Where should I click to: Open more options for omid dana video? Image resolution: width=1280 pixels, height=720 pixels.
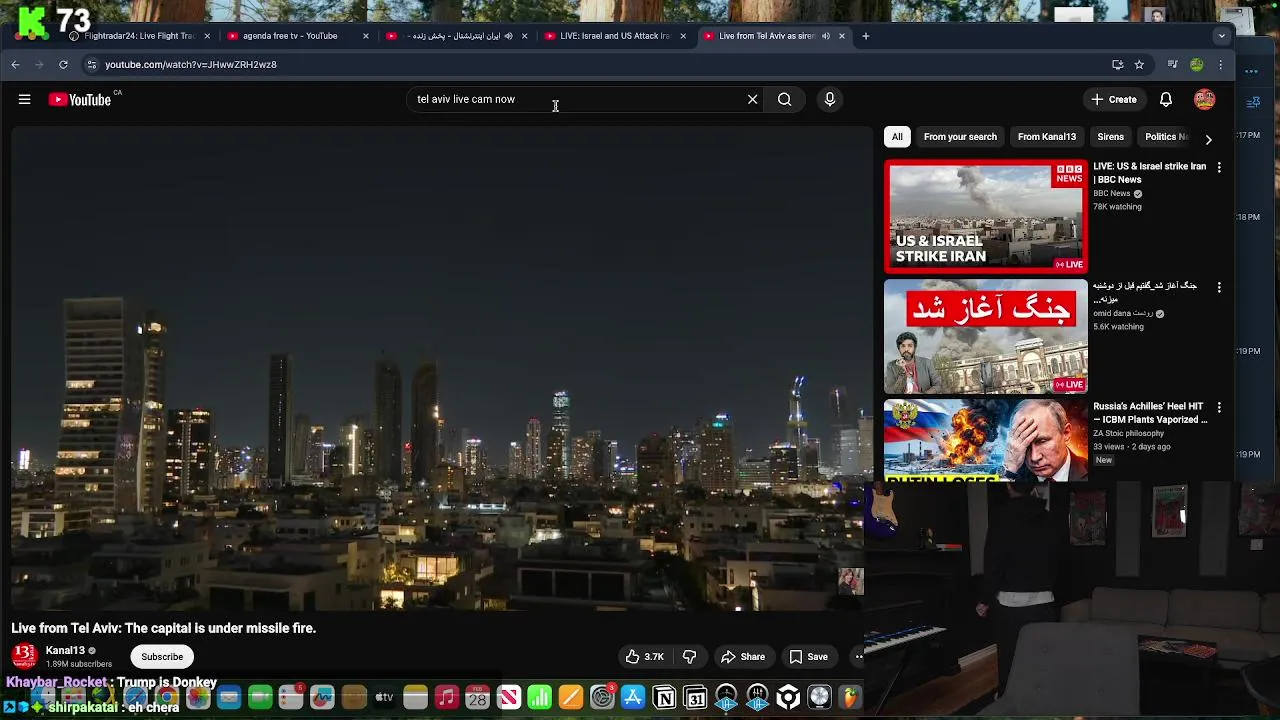point(1218,287)
